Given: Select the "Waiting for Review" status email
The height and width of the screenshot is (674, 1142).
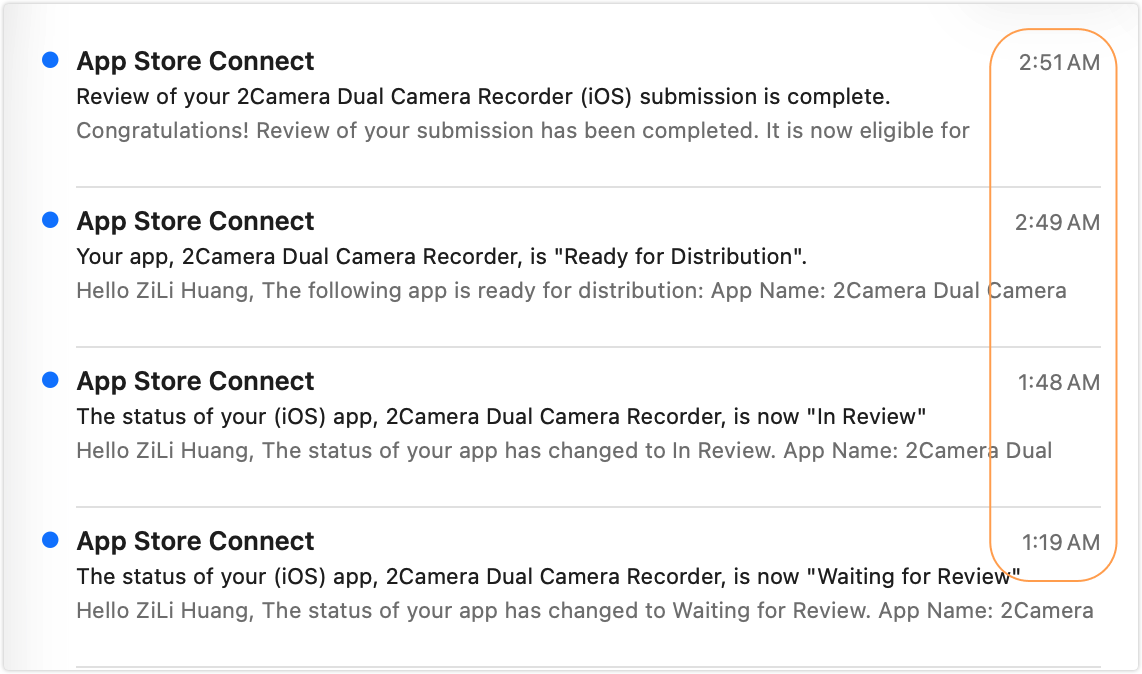Looking at the screenshot, I should [548, 577].
